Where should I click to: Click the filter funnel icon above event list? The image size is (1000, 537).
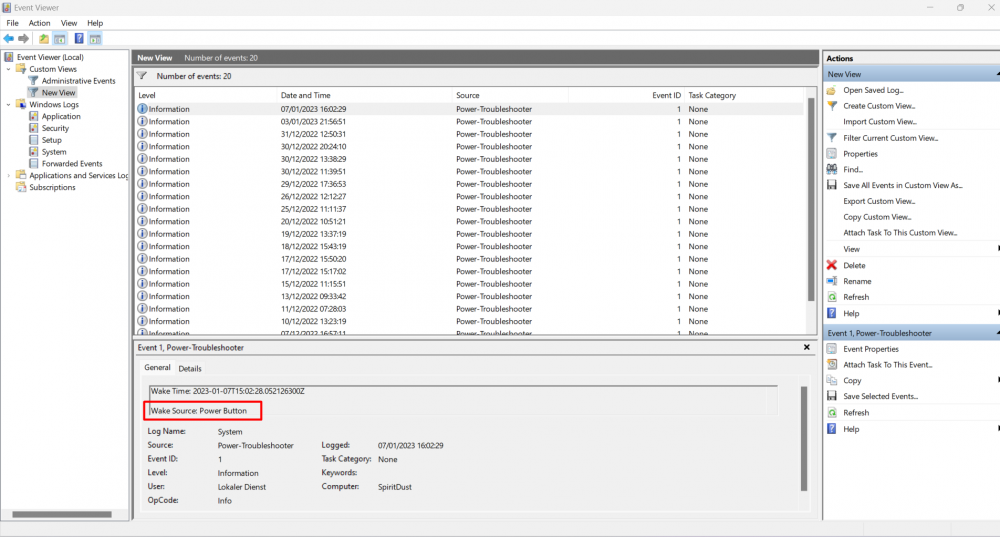(x=142, y=76)
